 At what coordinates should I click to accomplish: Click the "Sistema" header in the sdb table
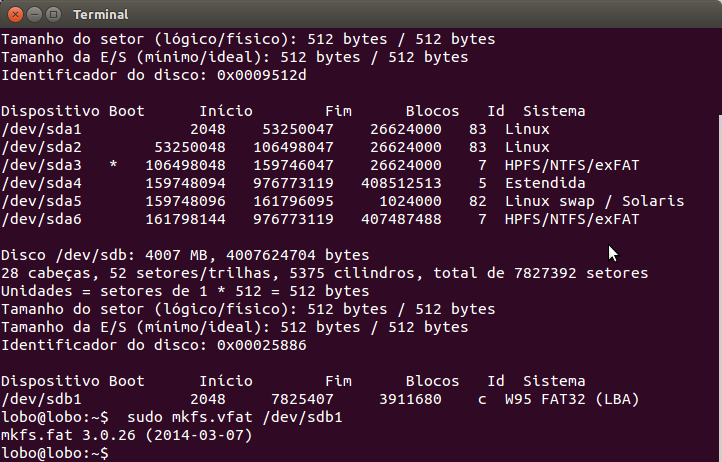point(554,381)
